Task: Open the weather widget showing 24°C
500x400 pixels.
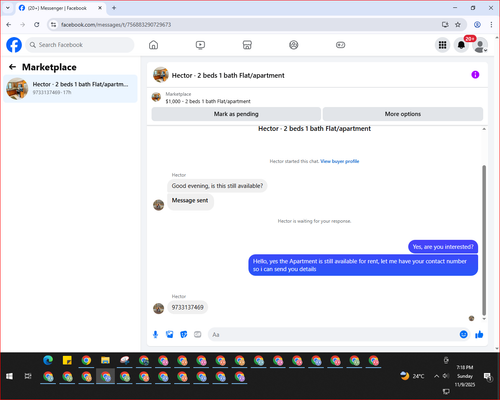Action: 412,376
